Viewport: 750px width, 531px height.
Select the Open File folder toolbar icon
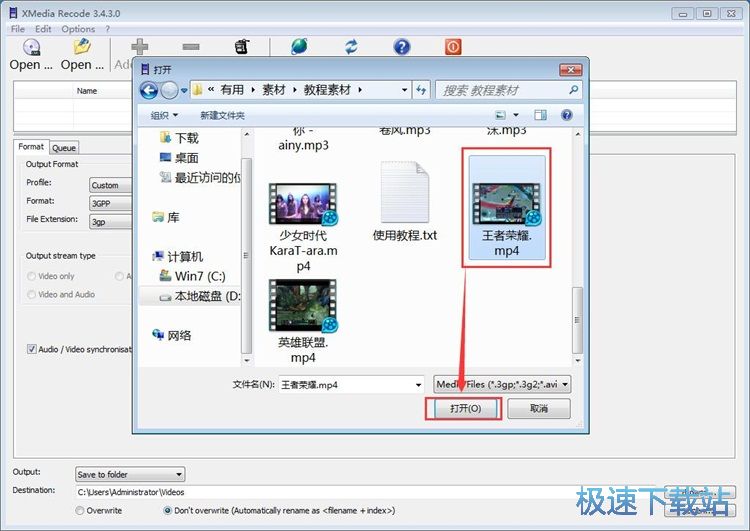82,47
